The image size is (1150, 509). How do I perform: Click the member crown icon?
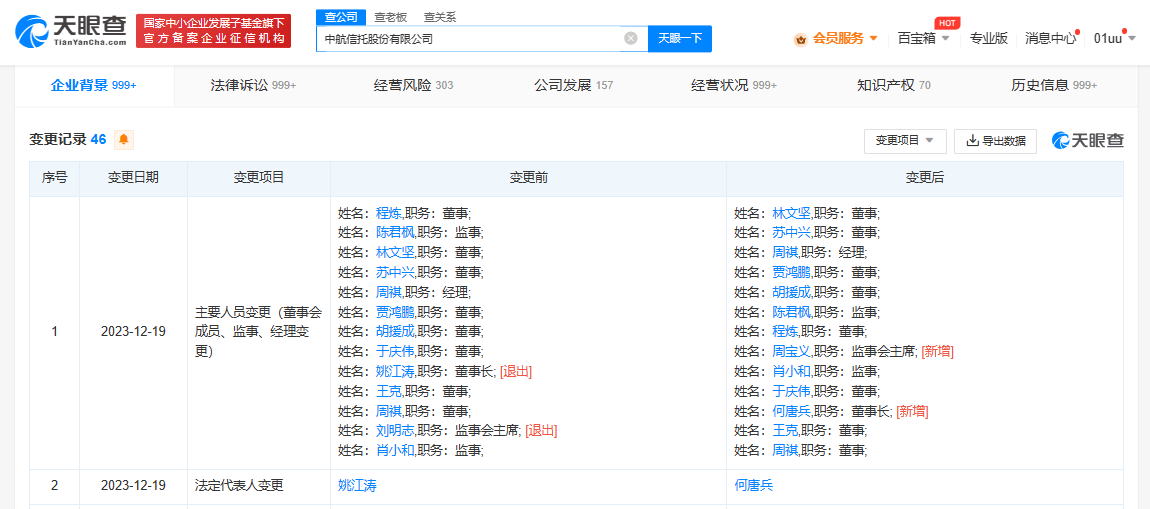coord(801,39)
